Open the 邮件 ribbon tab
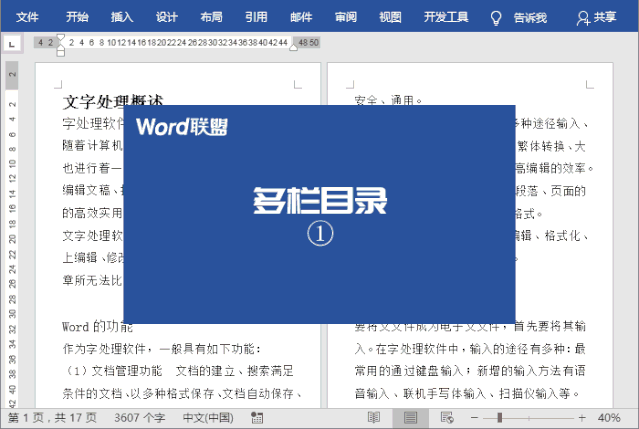This screenshot has height=429, width=639. 301,17
